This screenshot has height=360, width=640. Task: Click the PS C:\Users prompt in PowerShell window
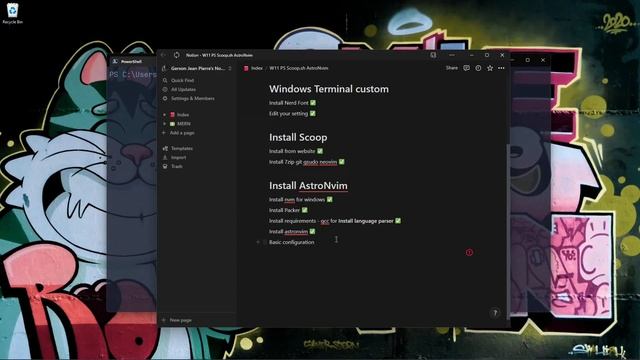click(133, 75)
